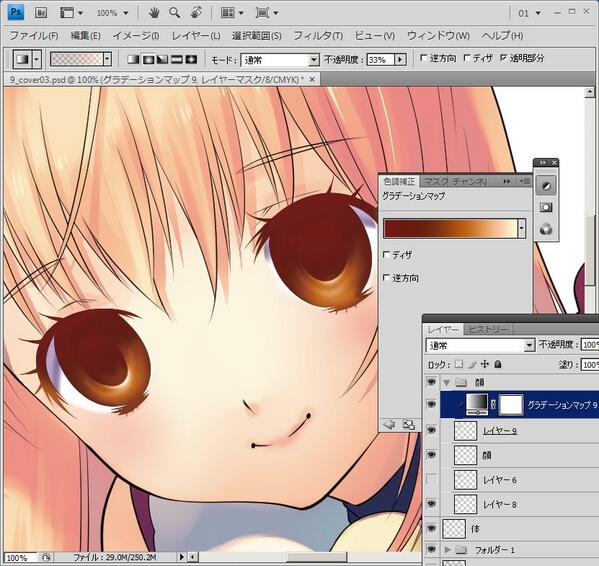Image resolution: width=599 pixels, height=566 pixels.
Task: Open the 選択範囲(S) menu
Action: click(256, 36)
